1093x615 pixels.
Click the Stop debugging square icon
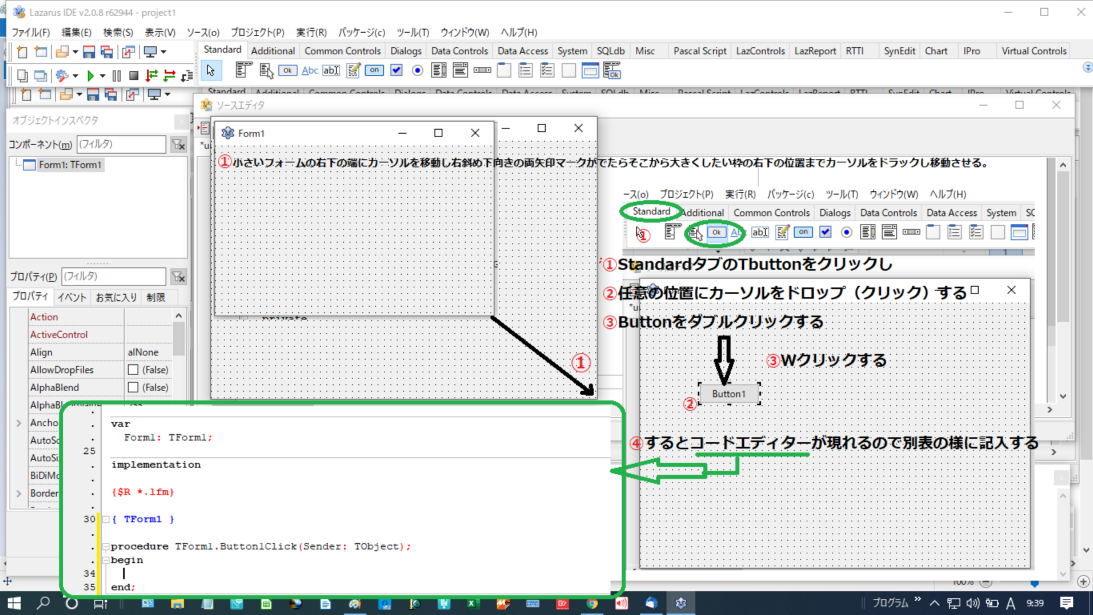133,75
